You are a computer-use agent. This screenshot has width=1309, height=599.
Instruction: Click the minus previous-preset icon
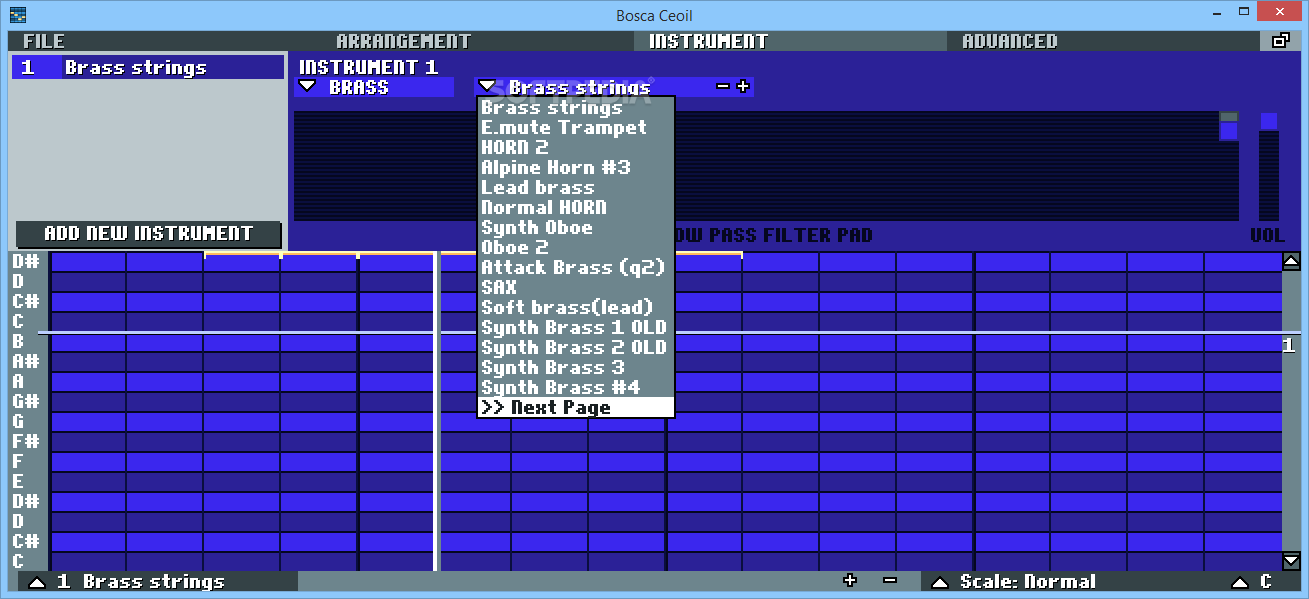(723, 87)
